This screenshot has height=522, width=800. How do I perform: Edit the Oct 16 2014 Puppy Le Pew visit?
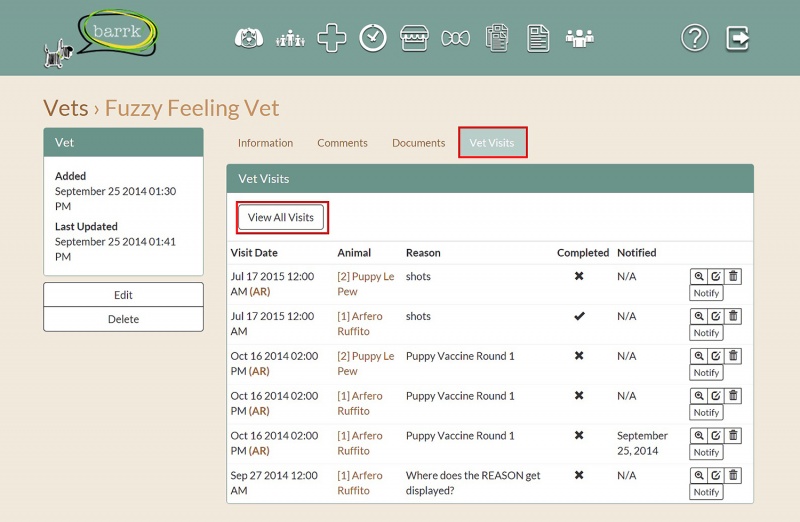pos(716,356)
